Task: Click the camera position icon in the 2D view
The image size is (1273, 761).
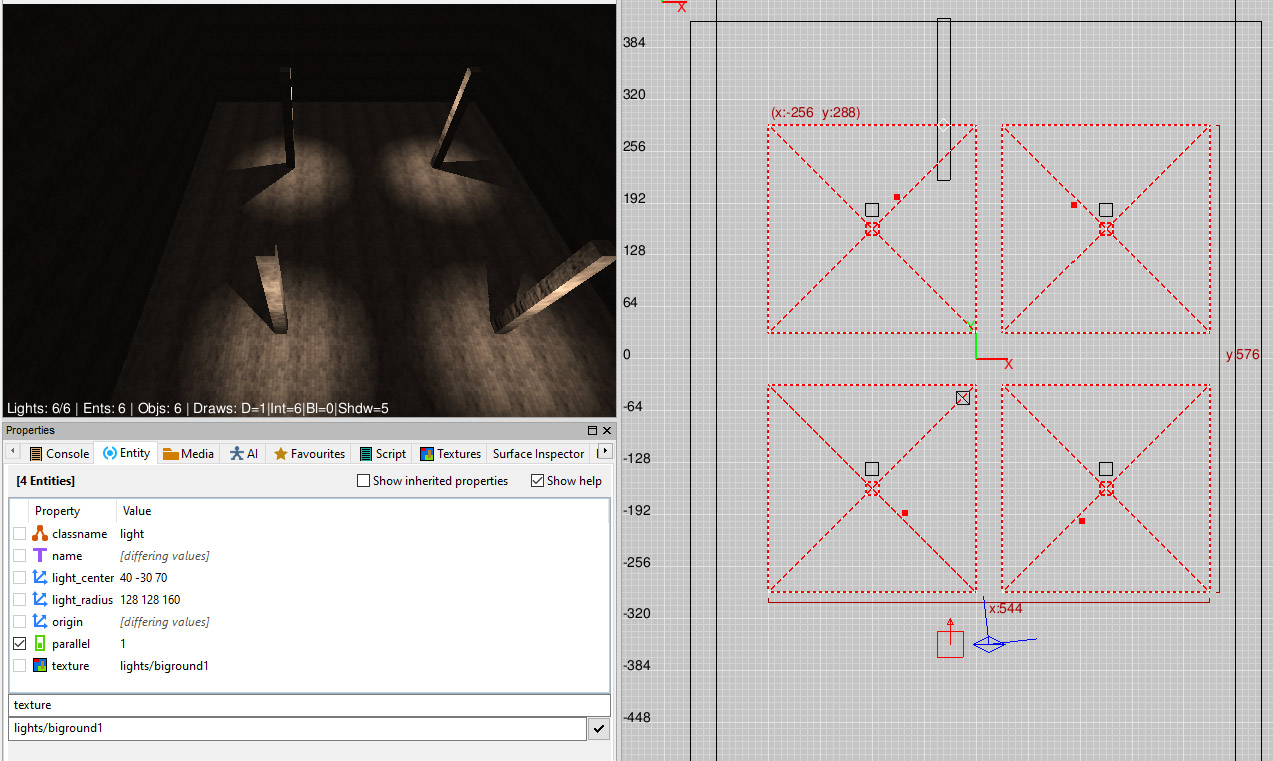Action: (x=989, y=644)
